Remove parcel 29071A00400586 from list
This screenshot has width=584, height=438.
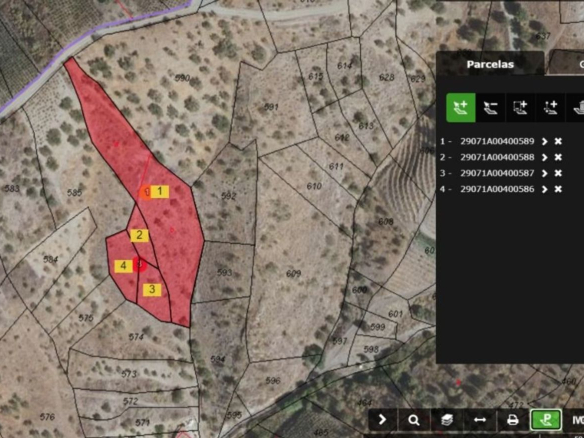pos(558,189)
